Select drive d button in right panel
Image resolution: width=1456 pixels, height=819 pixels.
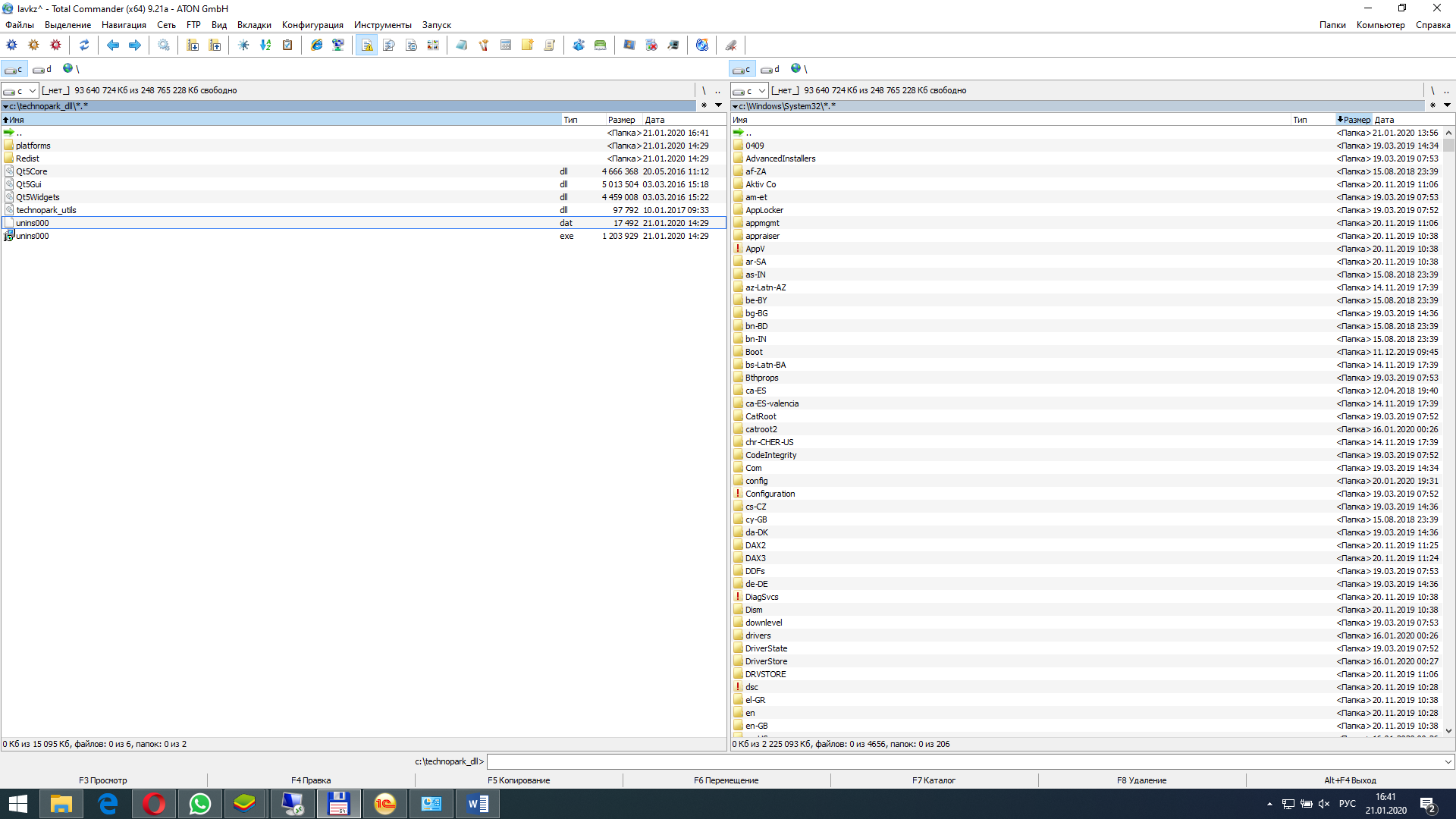[770, 69]
